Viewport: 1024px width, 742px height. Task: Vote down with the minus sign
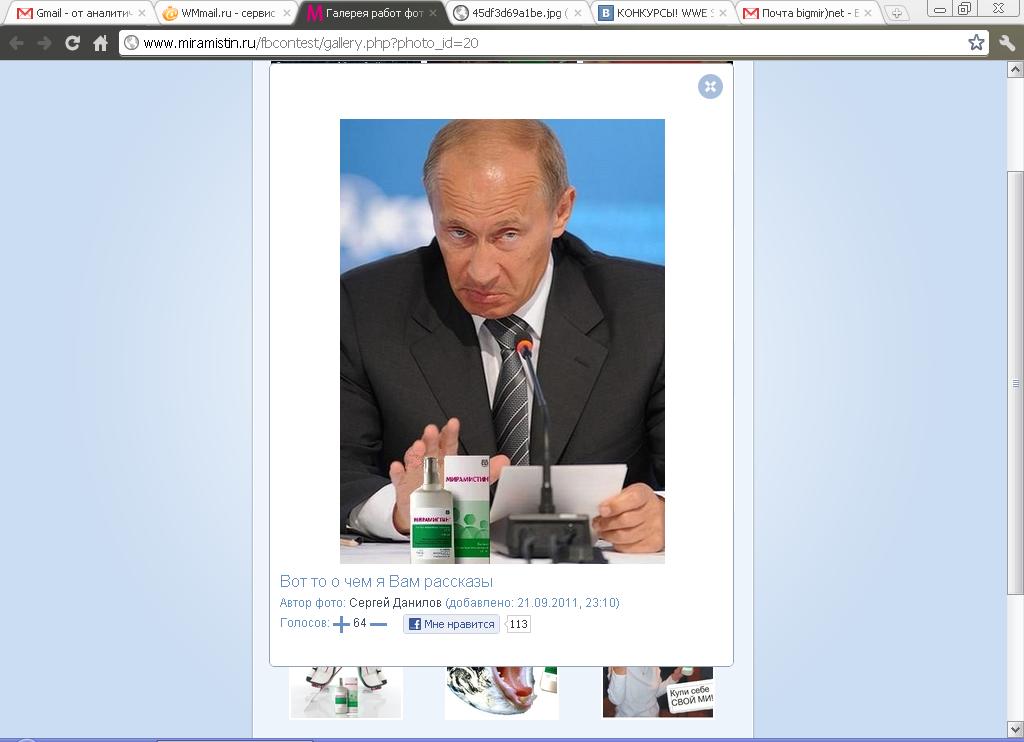(378, 624)
